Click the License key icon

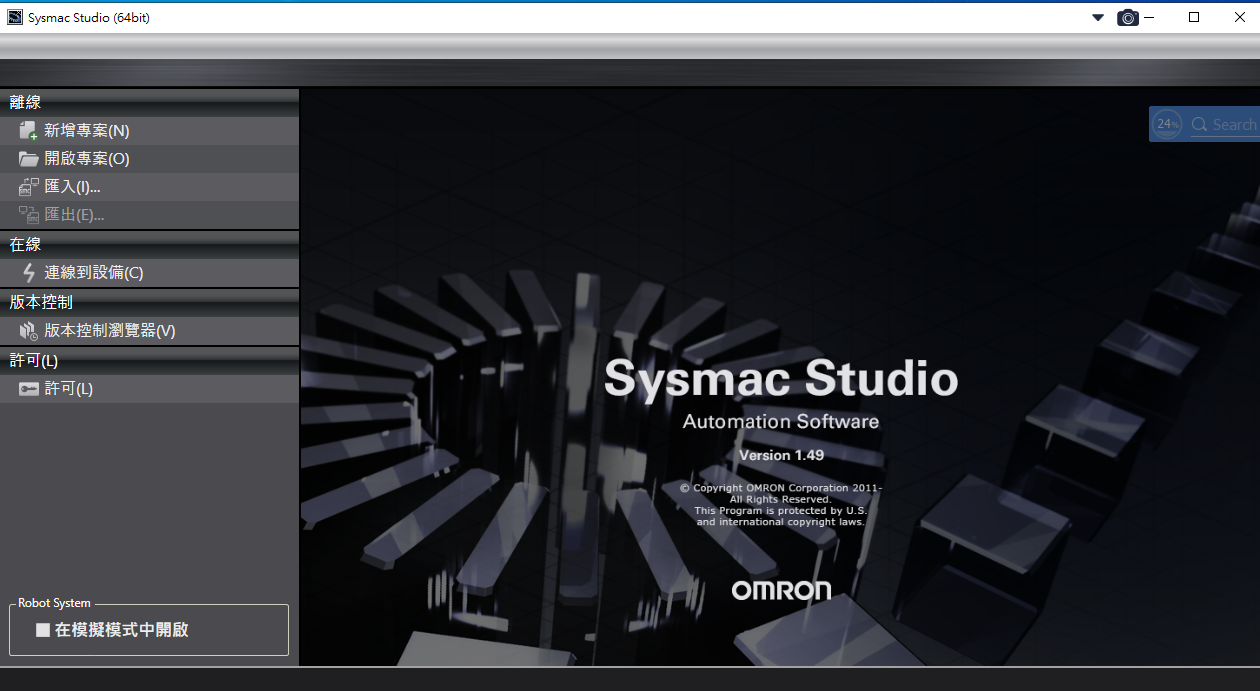point(28,389)
